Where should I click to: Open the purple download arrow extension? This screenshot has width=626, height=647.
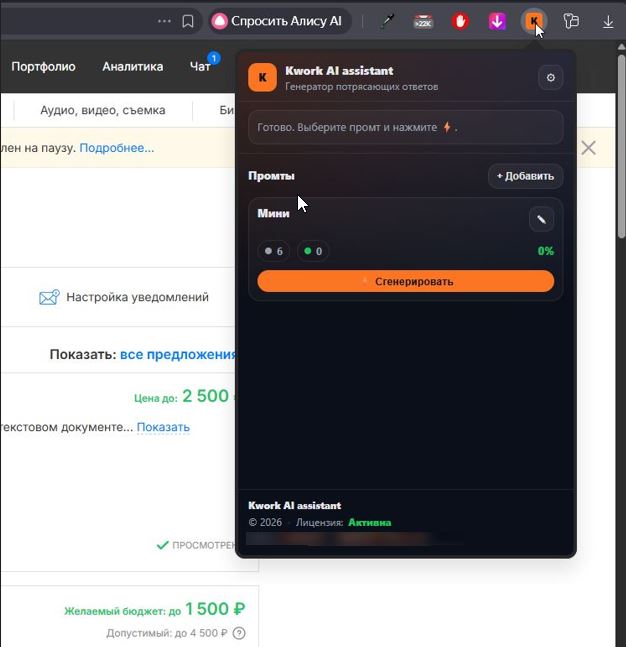pos(497,21)
